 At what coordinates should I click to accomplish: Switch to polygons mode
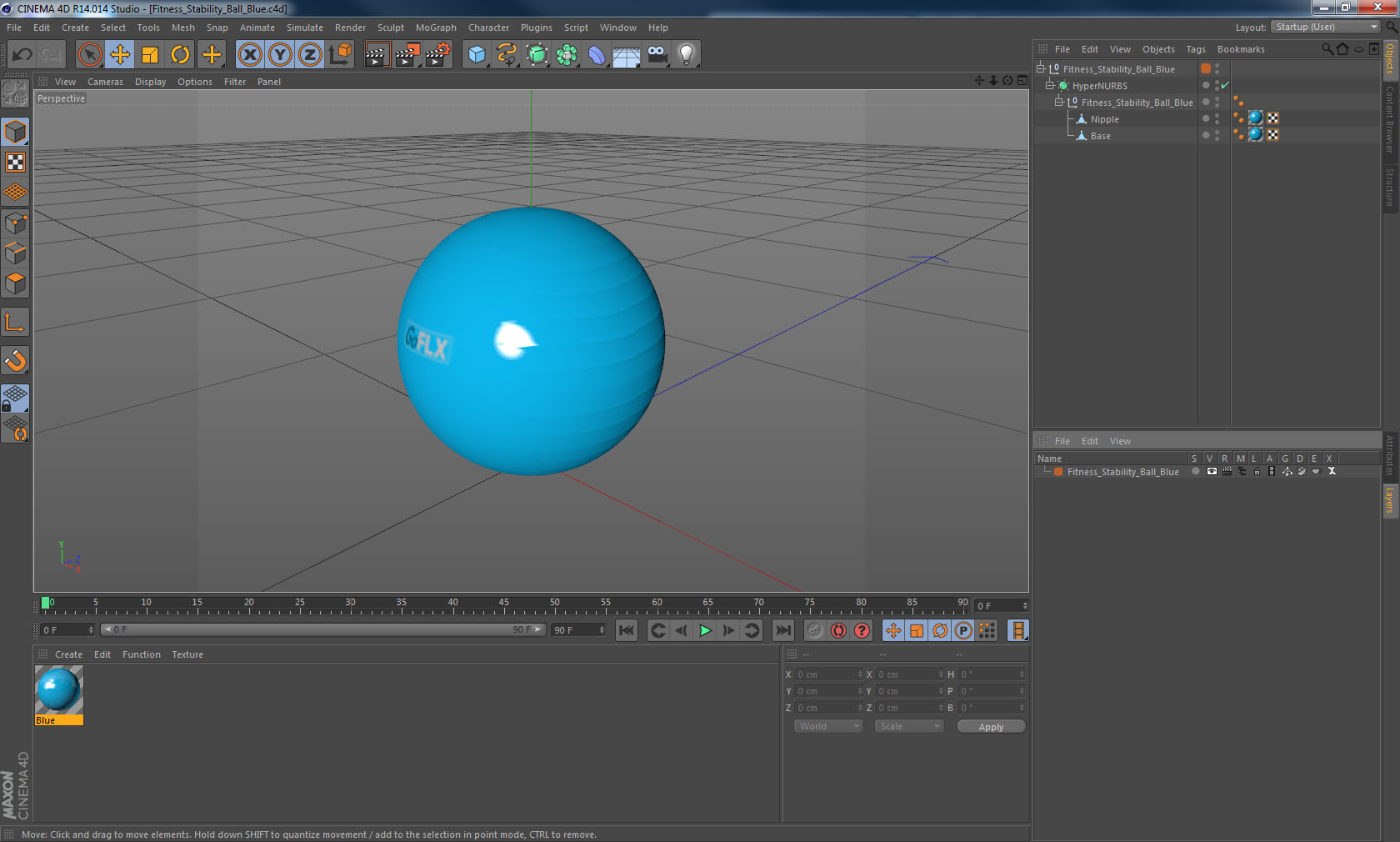point(16,284)
